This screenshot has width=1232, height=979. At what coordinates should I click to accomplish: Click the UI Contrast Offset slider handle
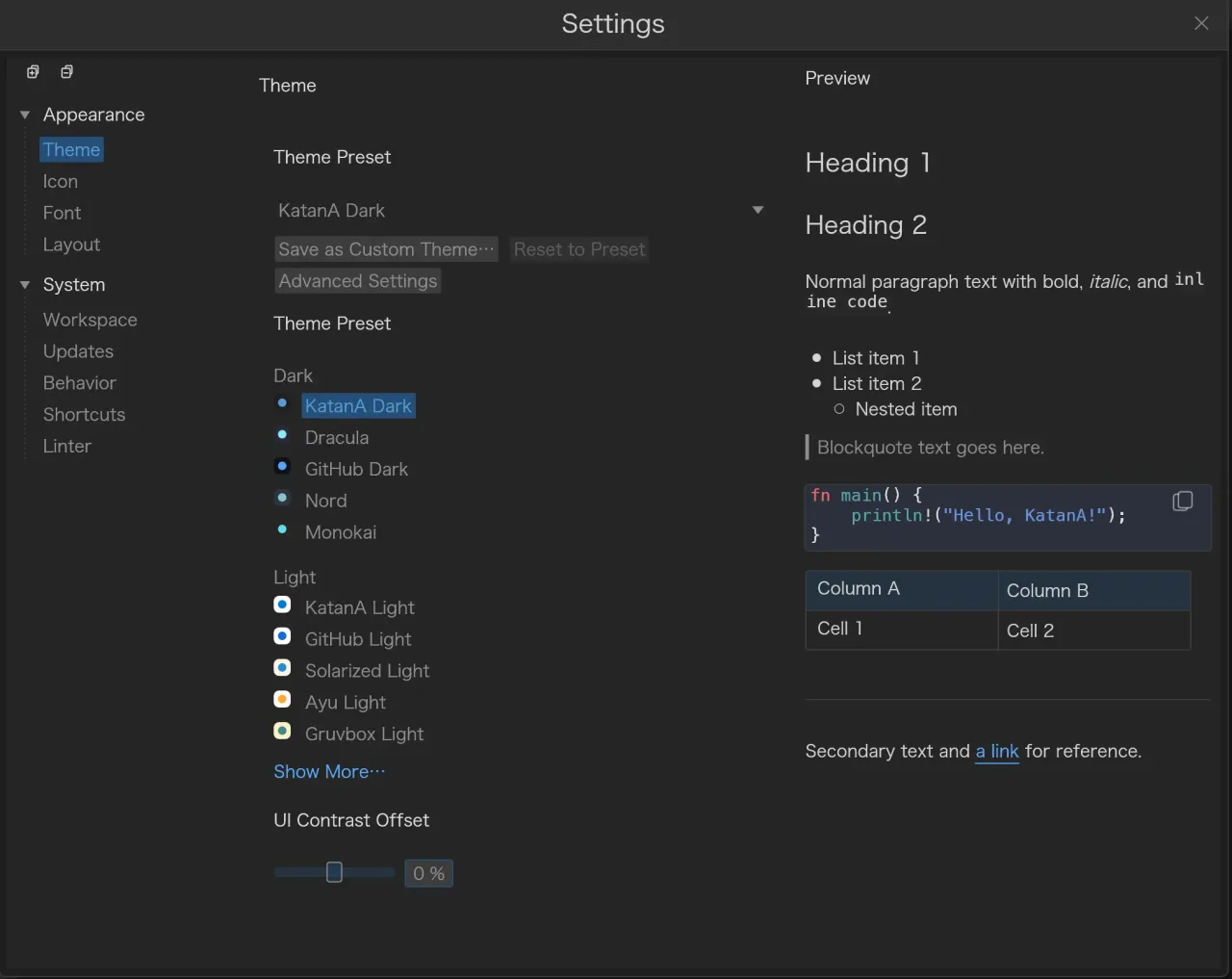334,872
